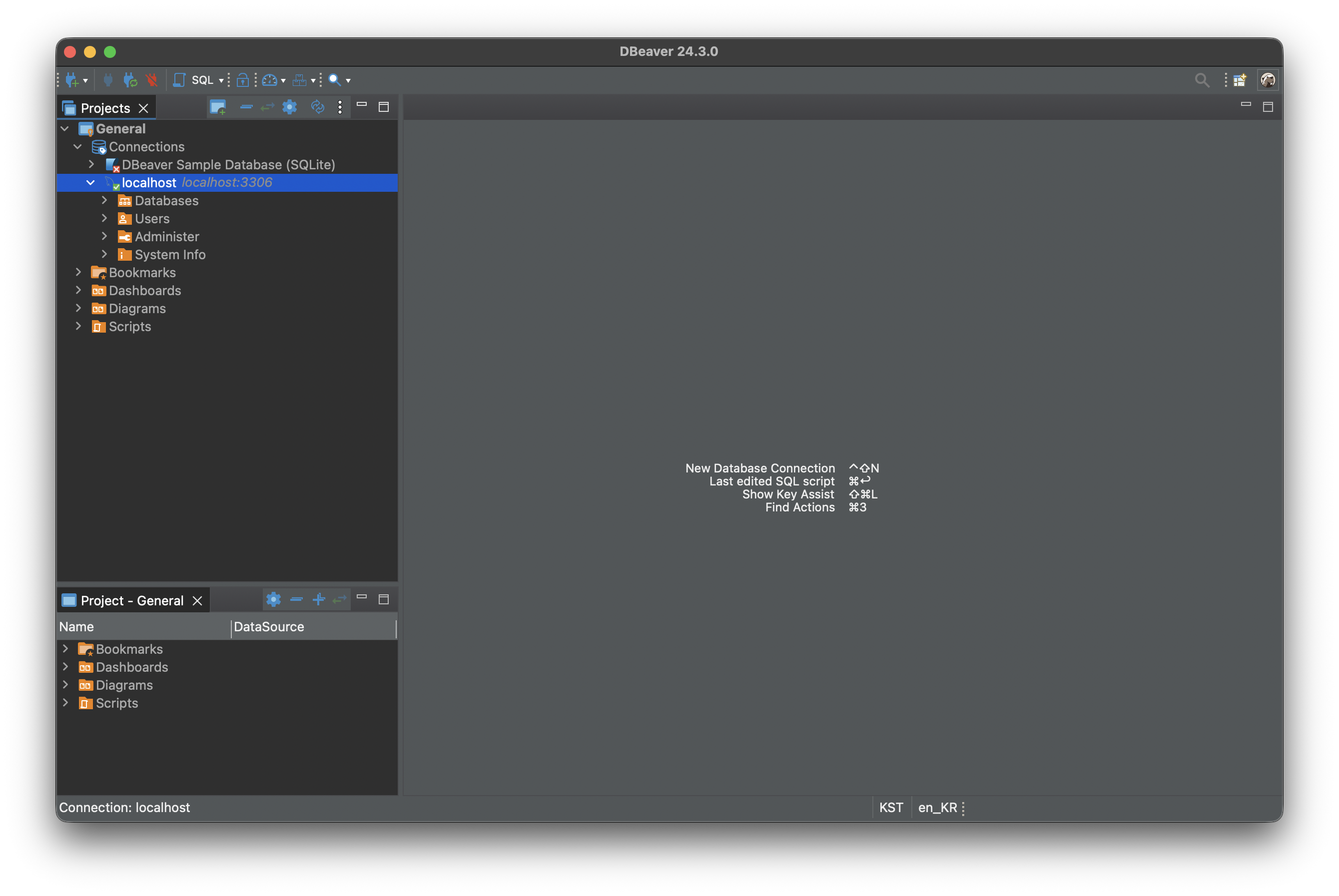Click the gear icon in Projects toolbar

point(290,107)
